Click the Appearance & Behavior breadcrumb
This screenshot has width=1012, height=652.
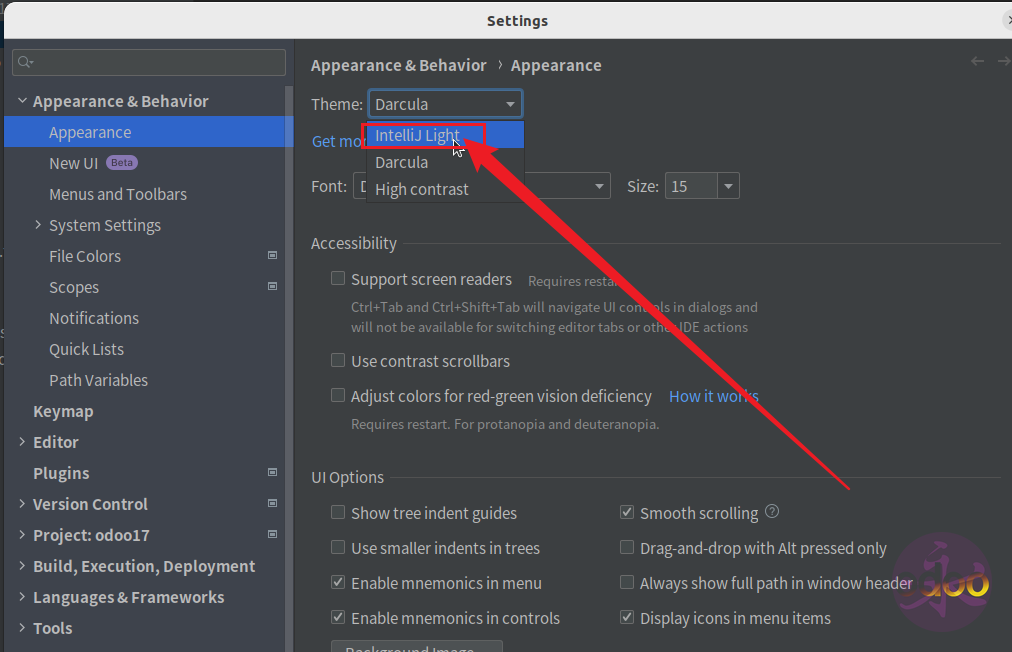coord(398,65)
